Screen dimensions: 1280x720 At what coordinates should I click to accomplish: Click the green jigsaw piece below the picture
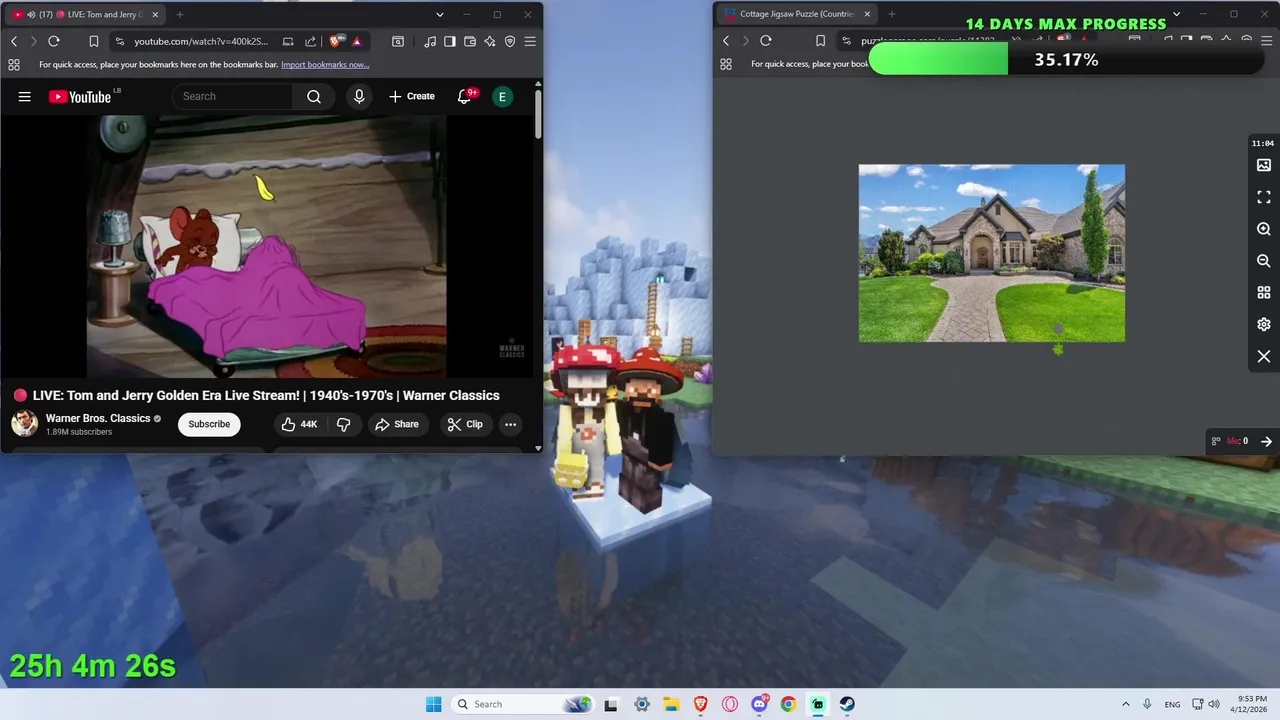(x=1058, y=349)
